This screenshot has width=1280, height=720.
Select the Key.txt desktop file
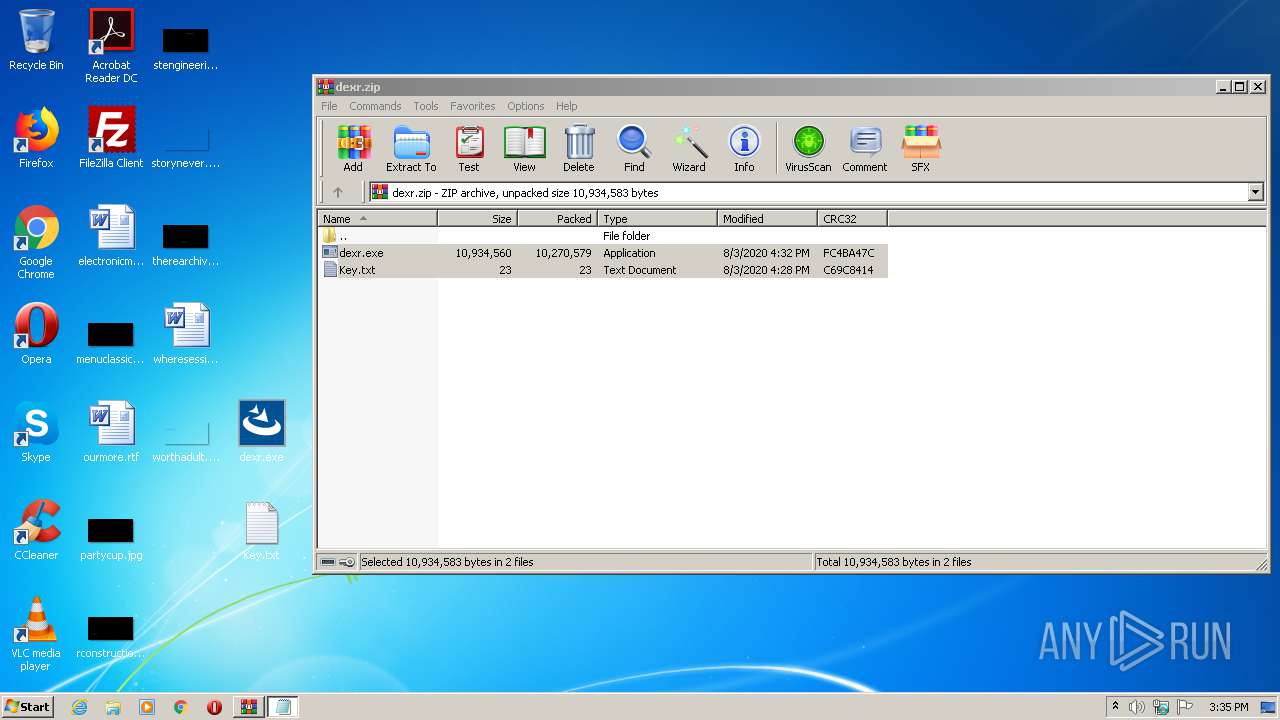click(x=261, y=530)
